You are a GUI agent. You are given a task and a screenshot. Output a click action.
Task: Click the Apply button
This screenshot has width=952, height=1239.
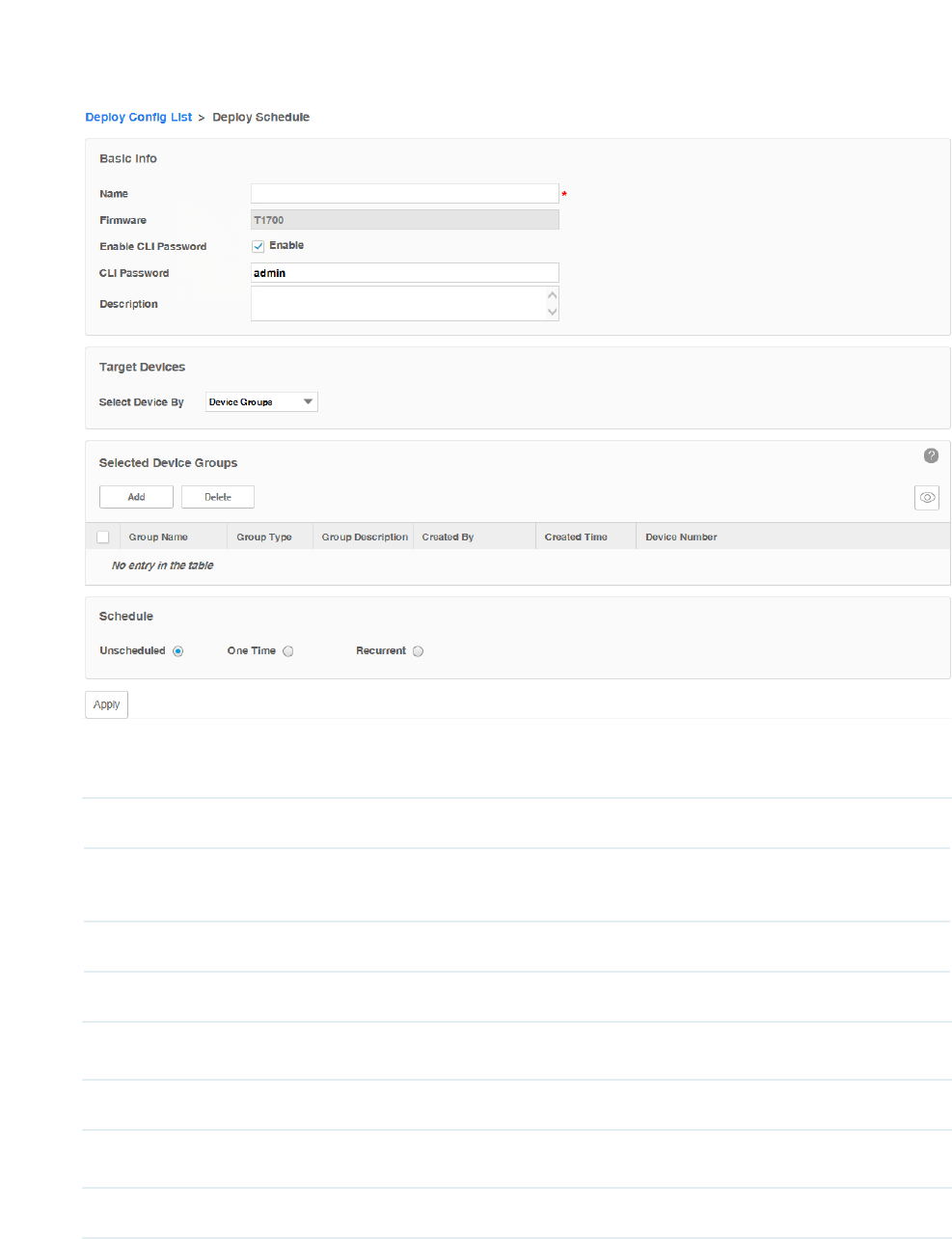[x=106, y=704]
